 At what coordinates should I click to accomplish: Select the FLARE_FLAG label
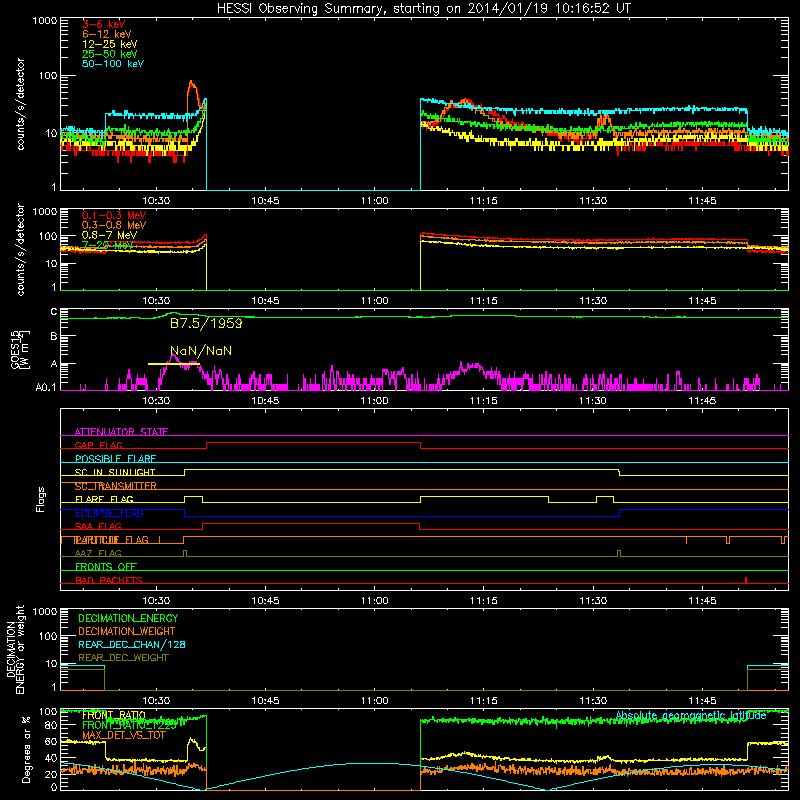click(x=104, y=499)
